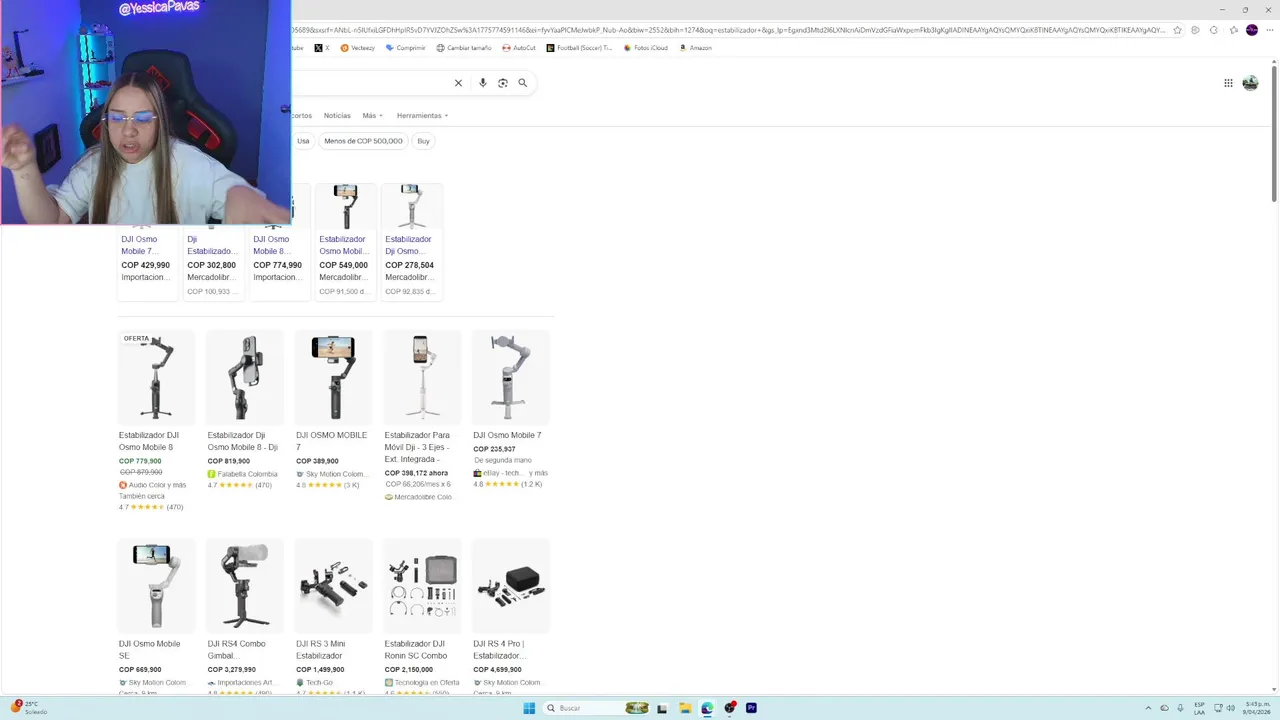
Task: Apply the Buy filter chip
Action: (423, 141)
